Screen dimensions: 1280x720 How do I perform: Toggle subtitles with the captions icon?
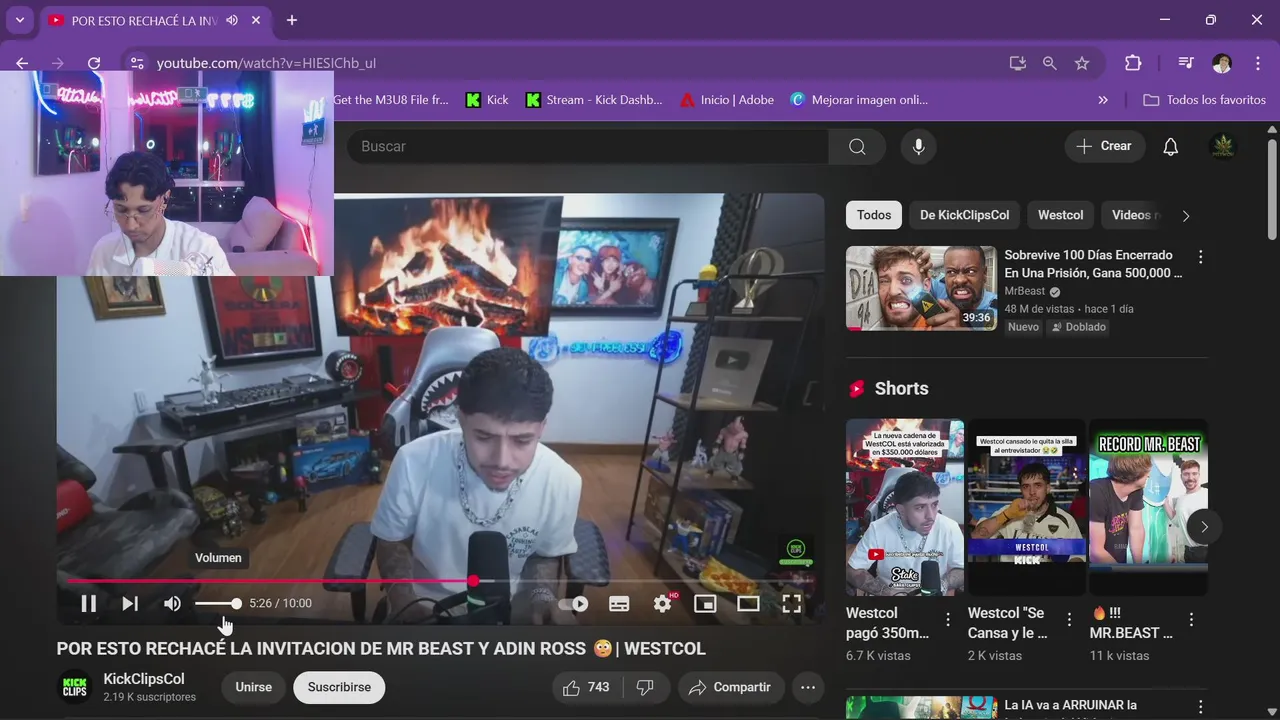pyautogui.click(x=619, y=604)
